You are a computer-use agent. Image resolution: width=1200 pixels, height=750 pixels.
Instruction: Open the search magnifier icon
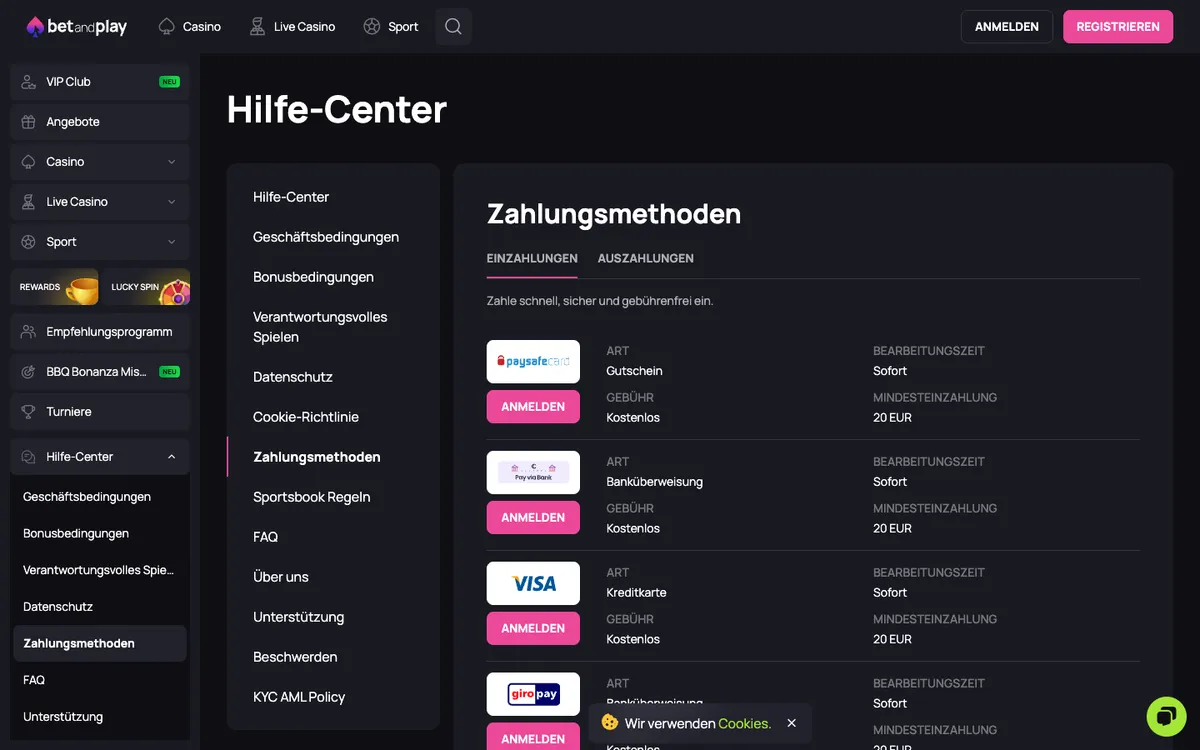(x=453, y=27)
